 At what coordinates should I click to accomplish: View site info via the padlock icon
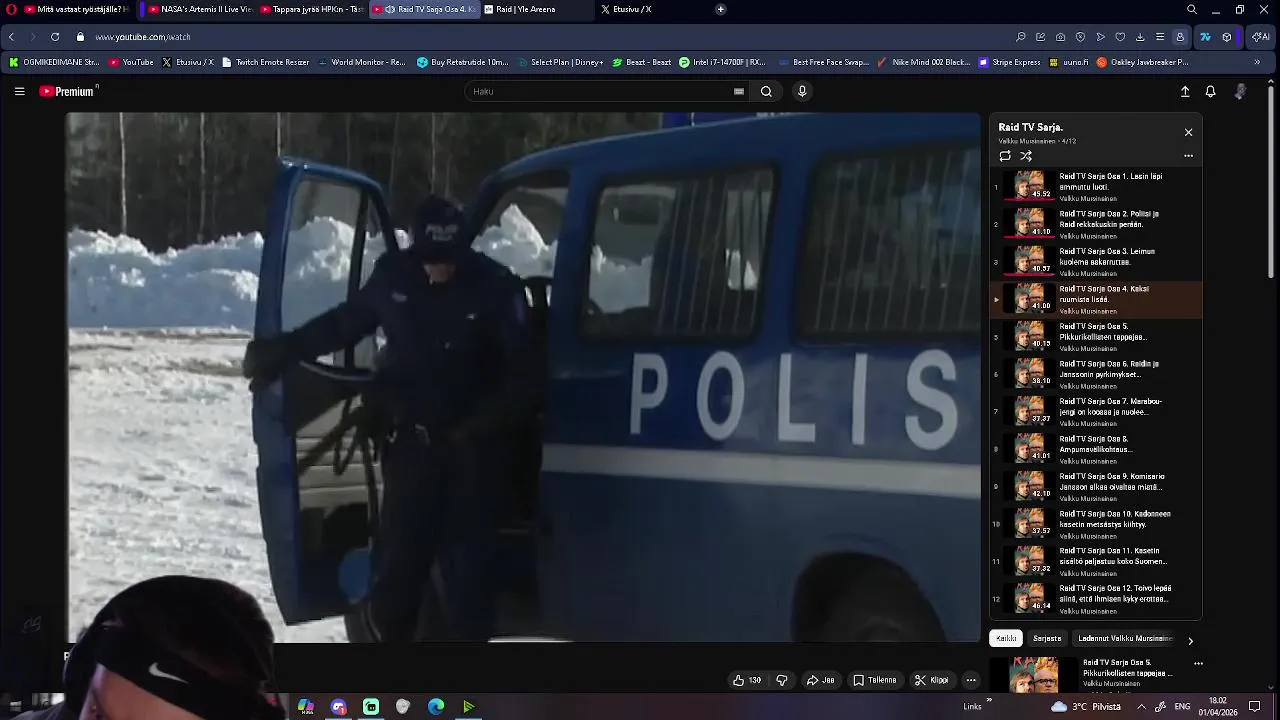click(81, 37)
